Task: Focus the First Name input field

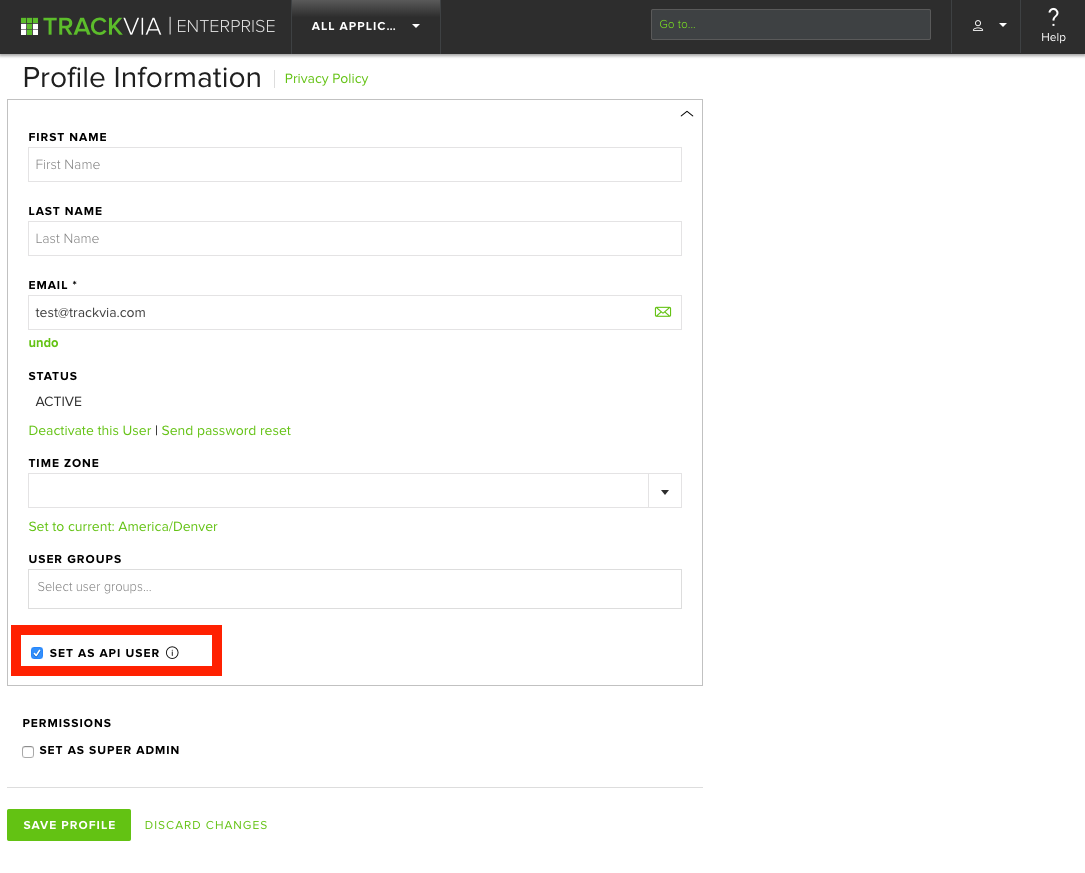Action: (x=355, y=165)
